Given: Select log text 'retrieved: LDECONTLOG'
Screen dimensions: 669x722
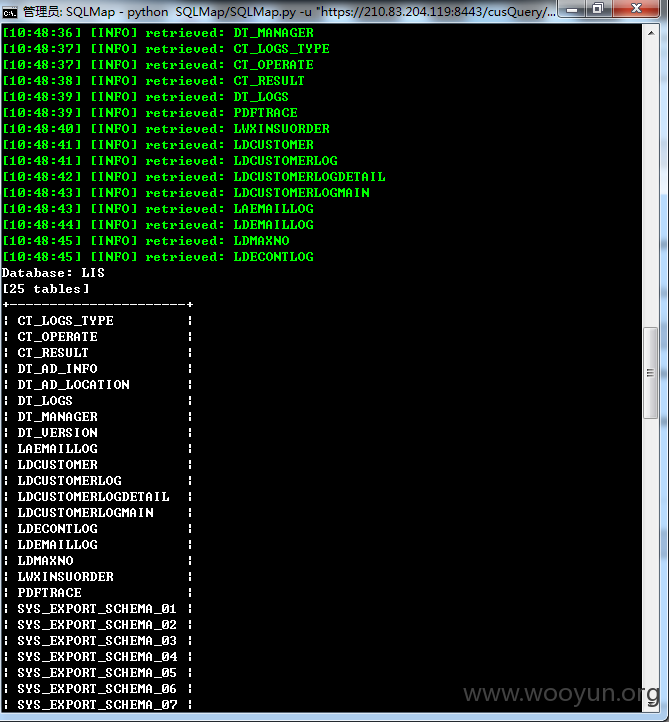Looking at the screenshot, I should (x=229, y=257).
